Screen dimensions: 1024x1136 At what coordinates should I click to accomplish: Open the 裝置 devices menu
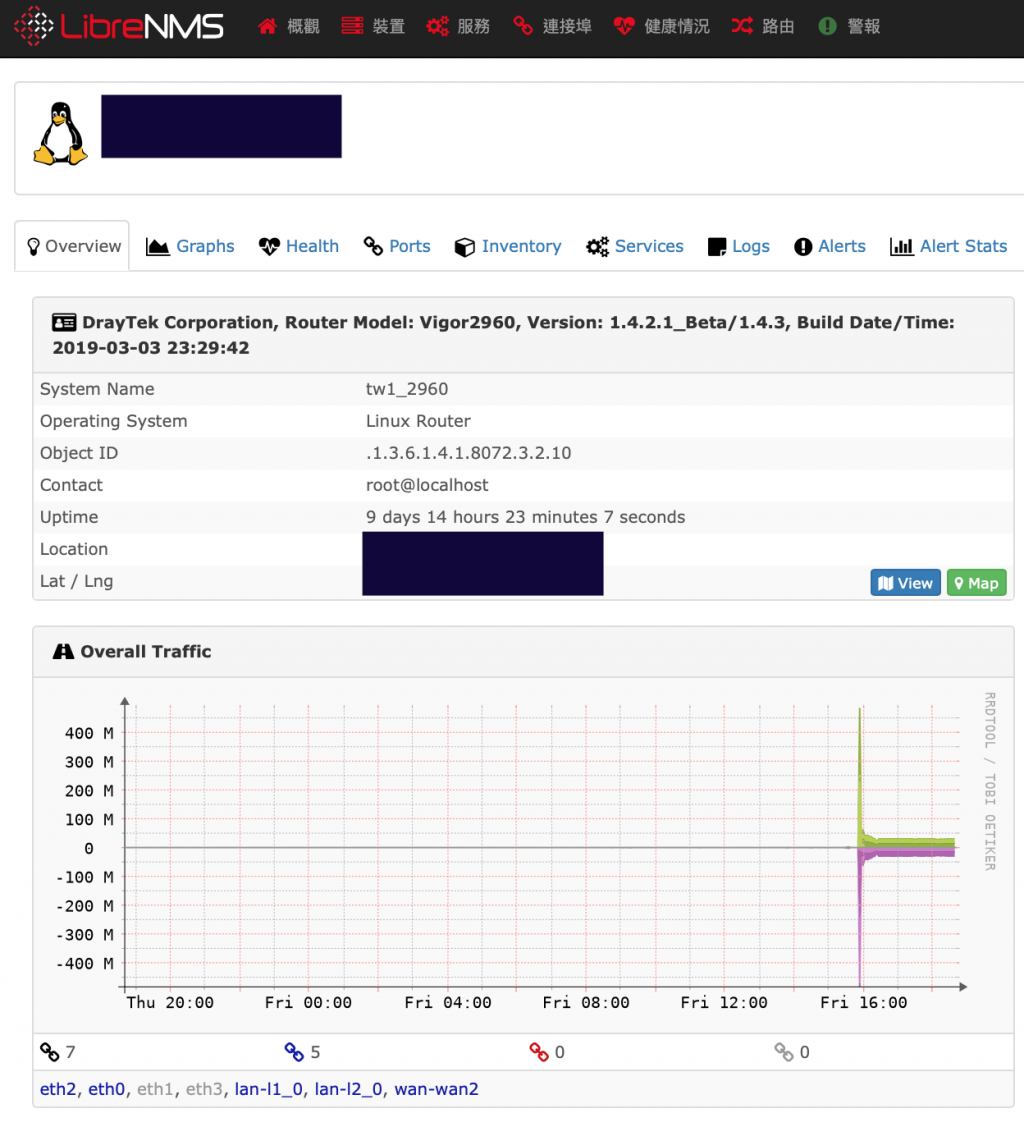373,26
